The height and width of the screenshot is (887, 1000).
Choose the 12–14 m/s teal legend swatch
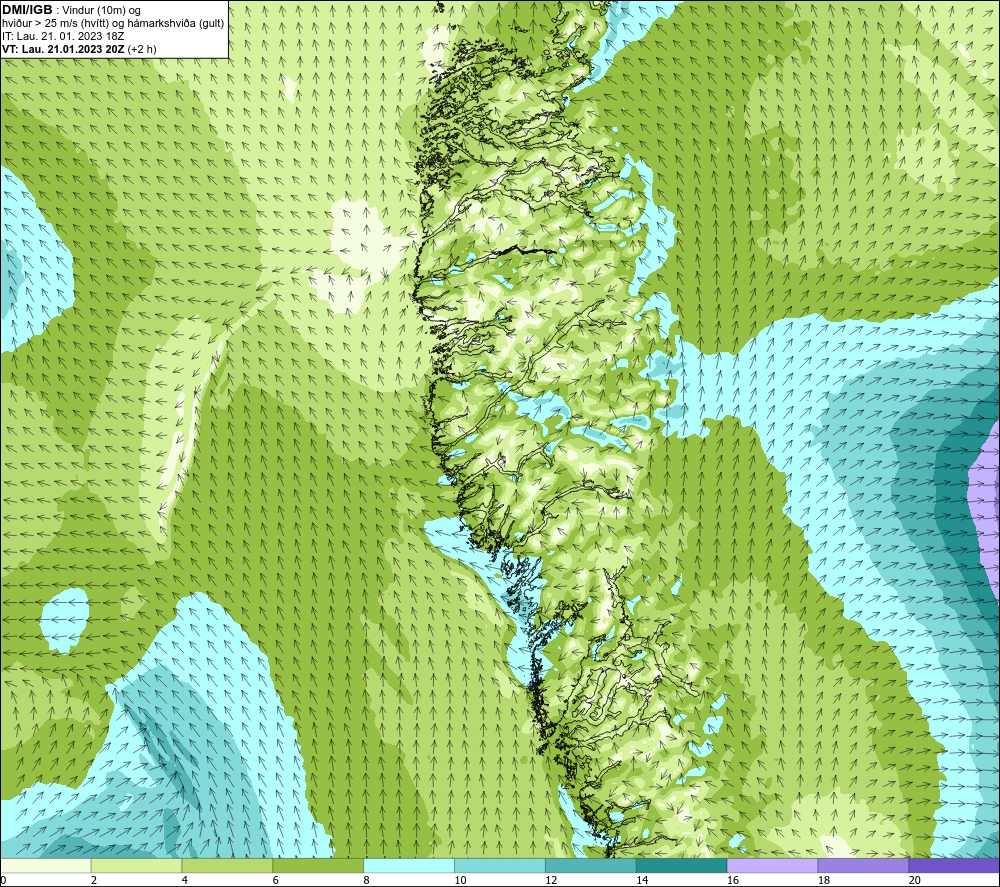pyautogui.click(x=591, y=866)
